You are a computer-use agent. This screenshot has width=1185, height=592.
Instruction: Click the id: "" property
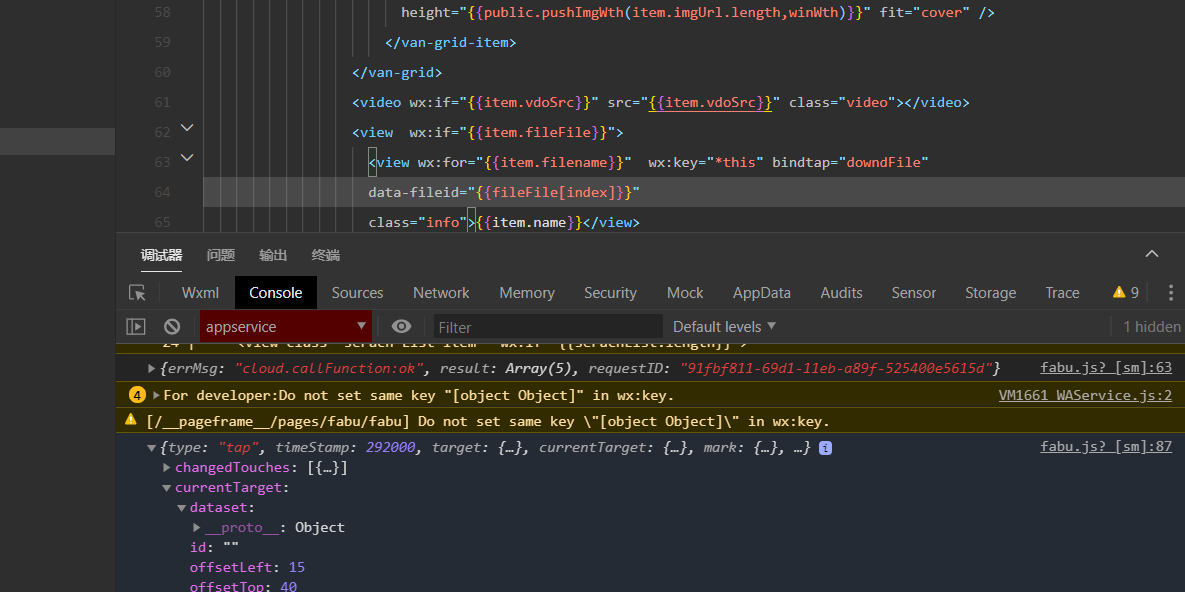(x=215, y=547)
